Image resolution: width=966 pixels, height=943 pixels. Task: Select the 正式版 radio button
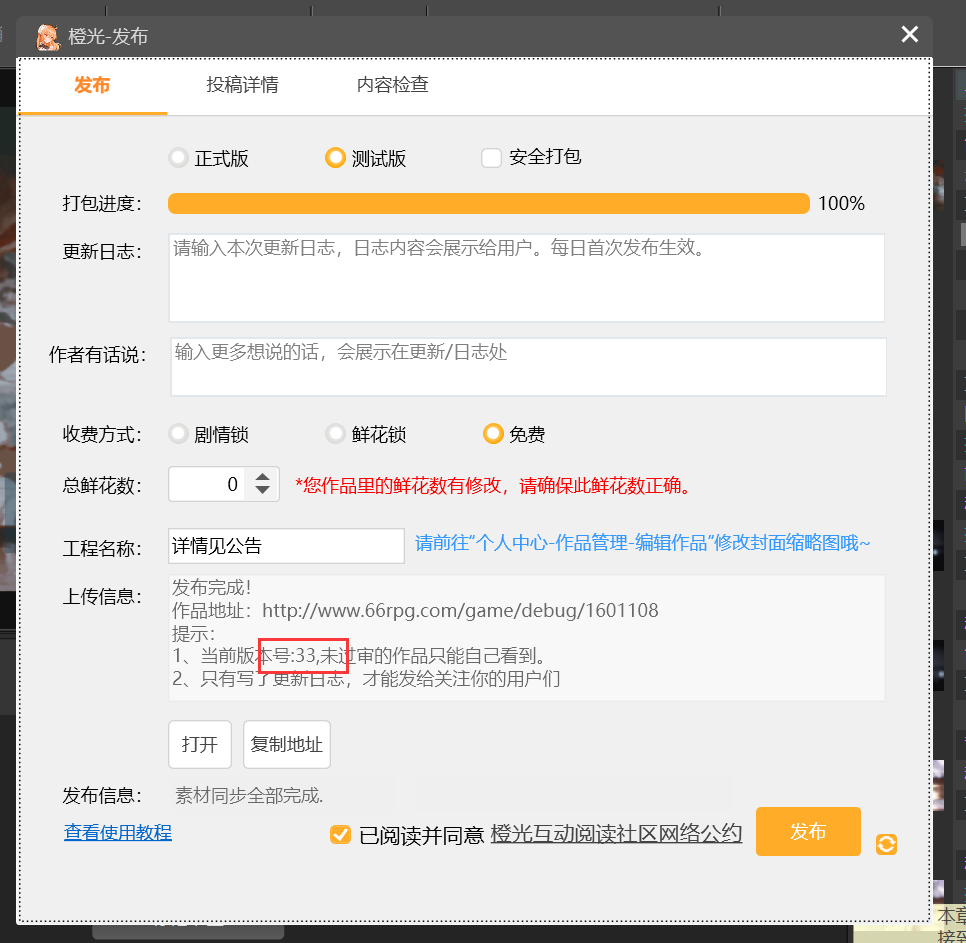click(179, 158)
